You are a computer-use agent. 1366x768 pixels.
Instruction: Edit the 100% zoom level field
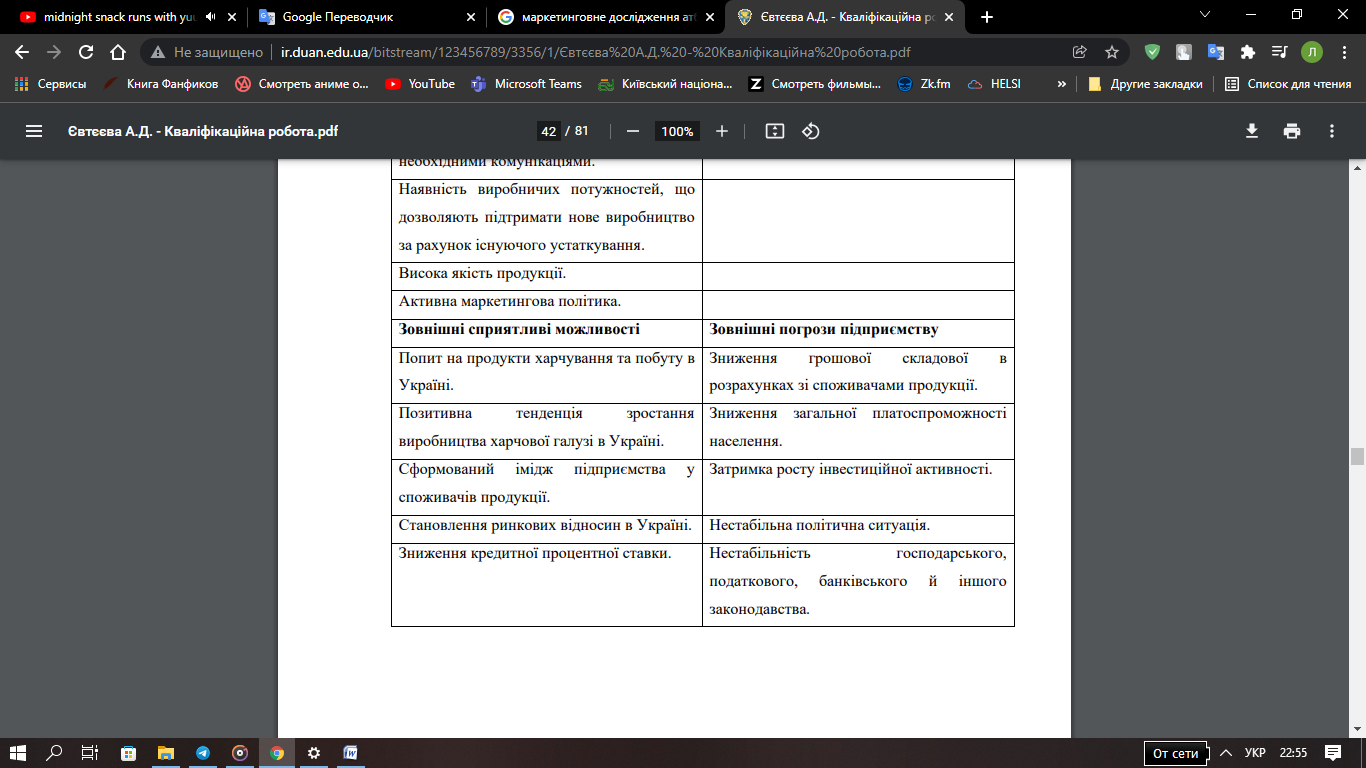tap(677, 131)
